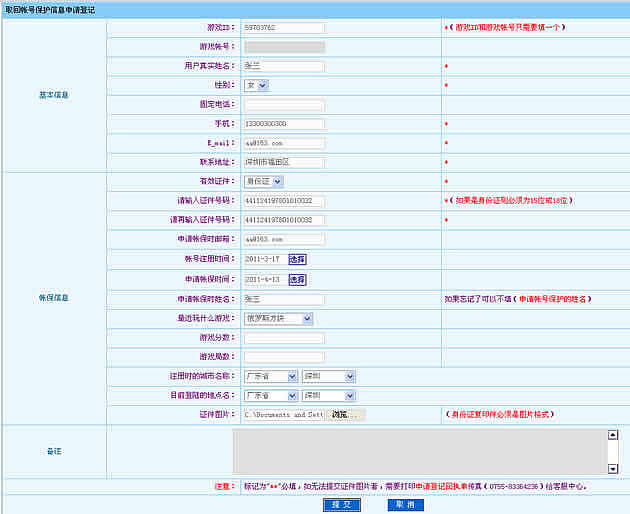Expand province dropdown for 目前登陆的地点名

(x=270, y=396)
